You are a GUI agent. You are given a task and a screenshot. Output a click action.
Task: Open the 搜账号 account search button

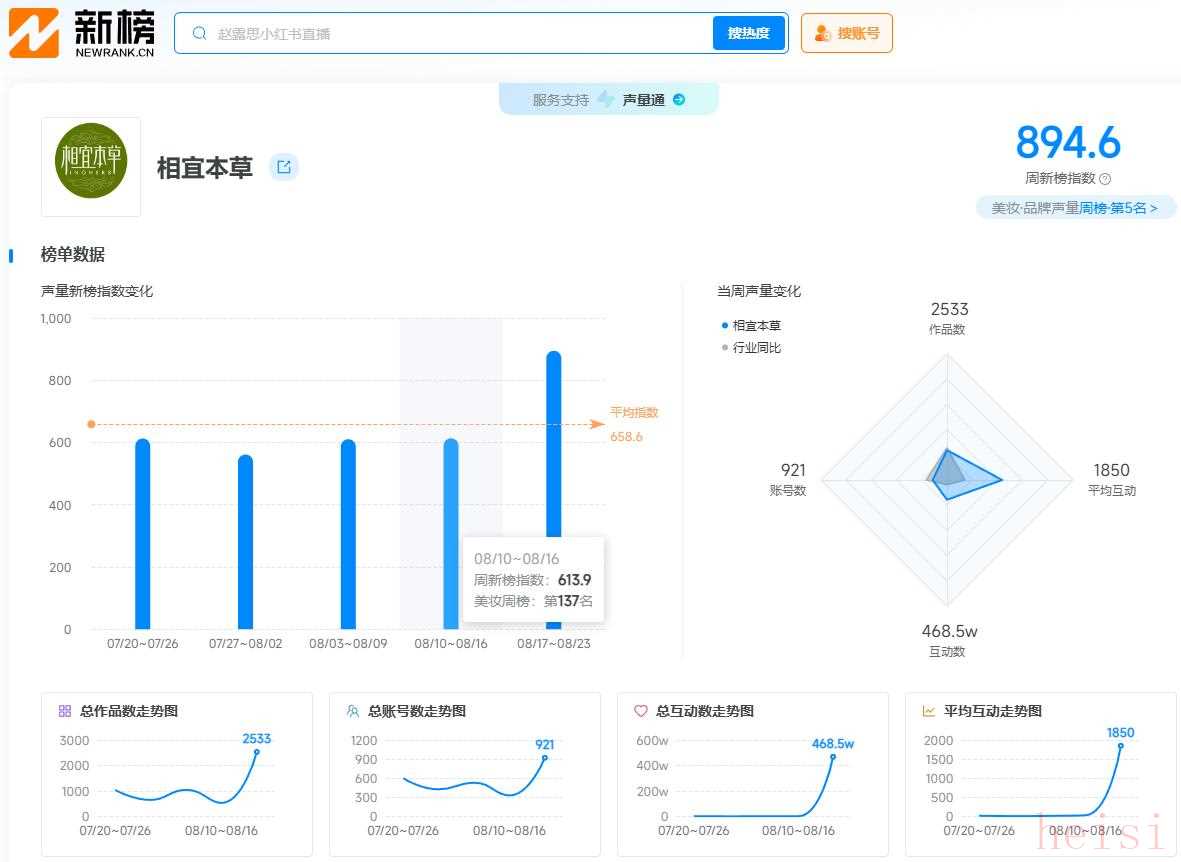(x=847, y=33)
